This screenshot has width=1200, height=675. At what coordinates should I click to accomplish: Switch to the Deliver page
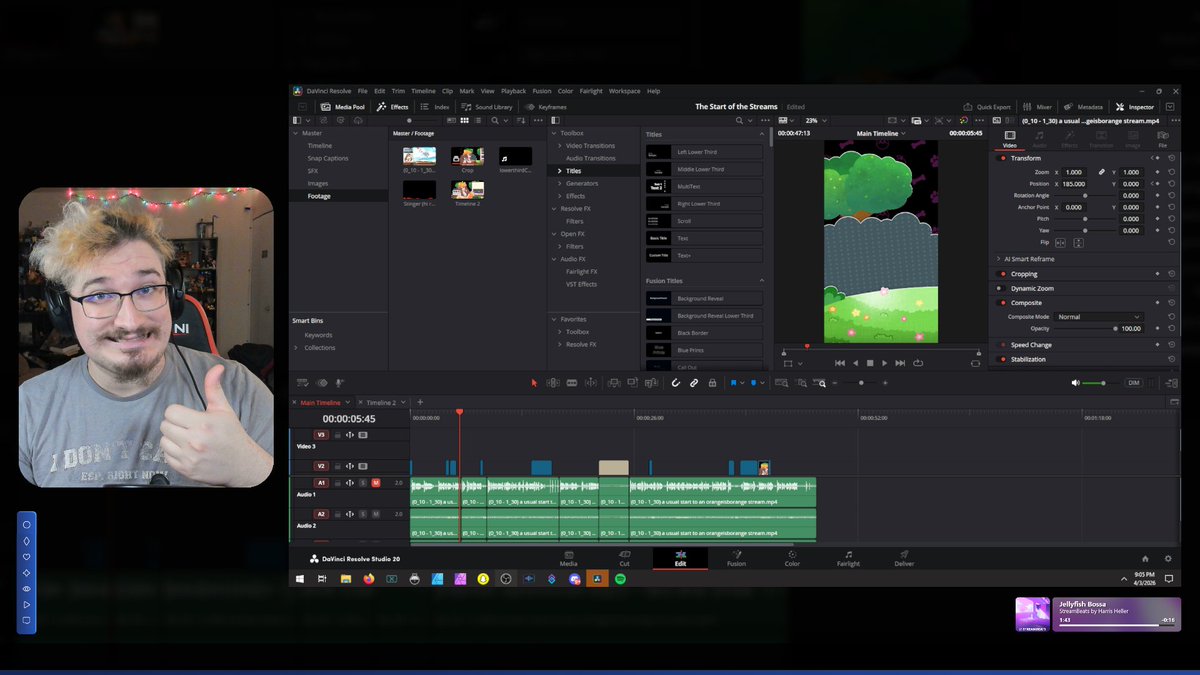[904, 558]
